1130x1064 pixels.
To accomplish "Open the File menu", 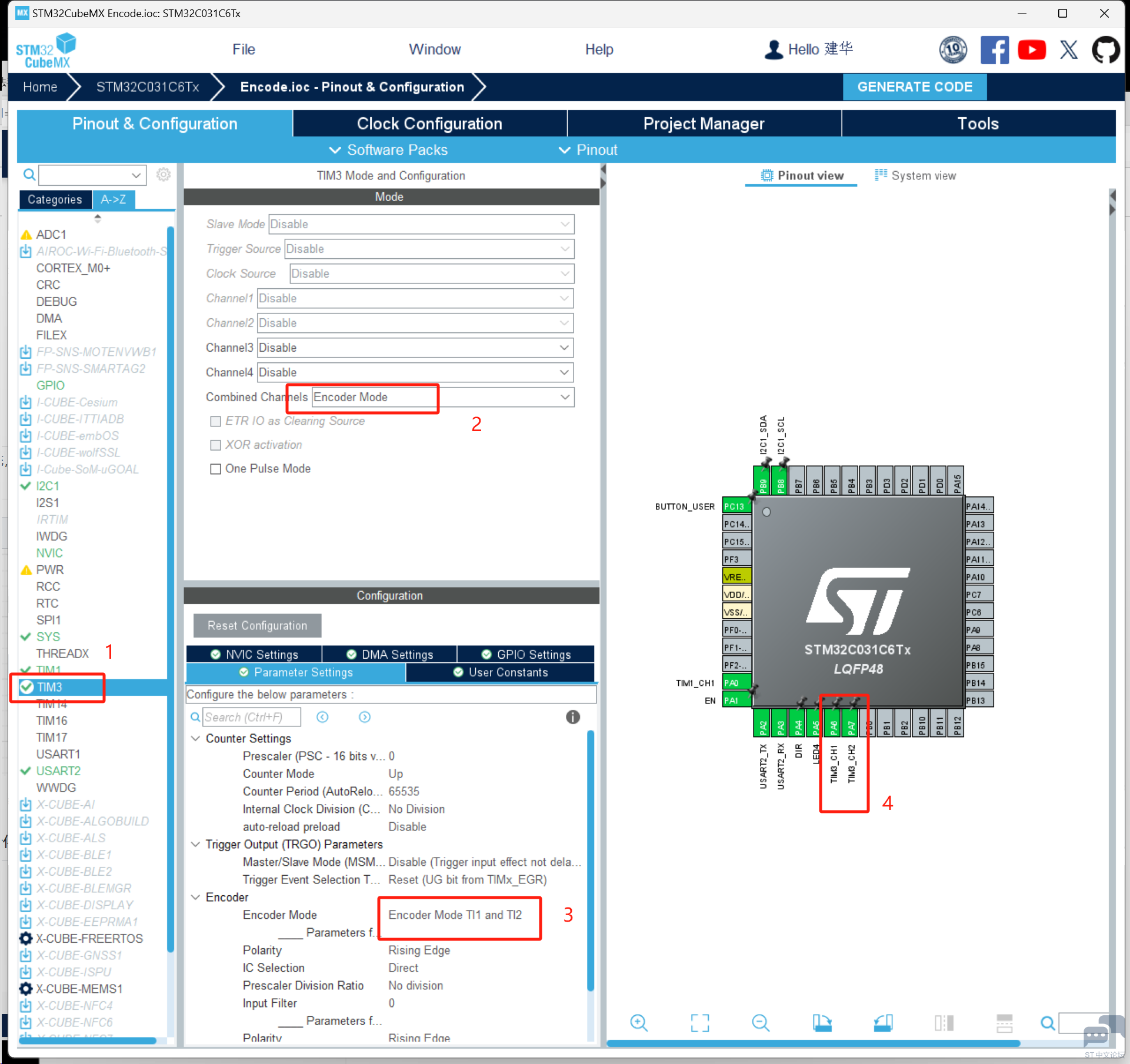I will pos(244,49).
